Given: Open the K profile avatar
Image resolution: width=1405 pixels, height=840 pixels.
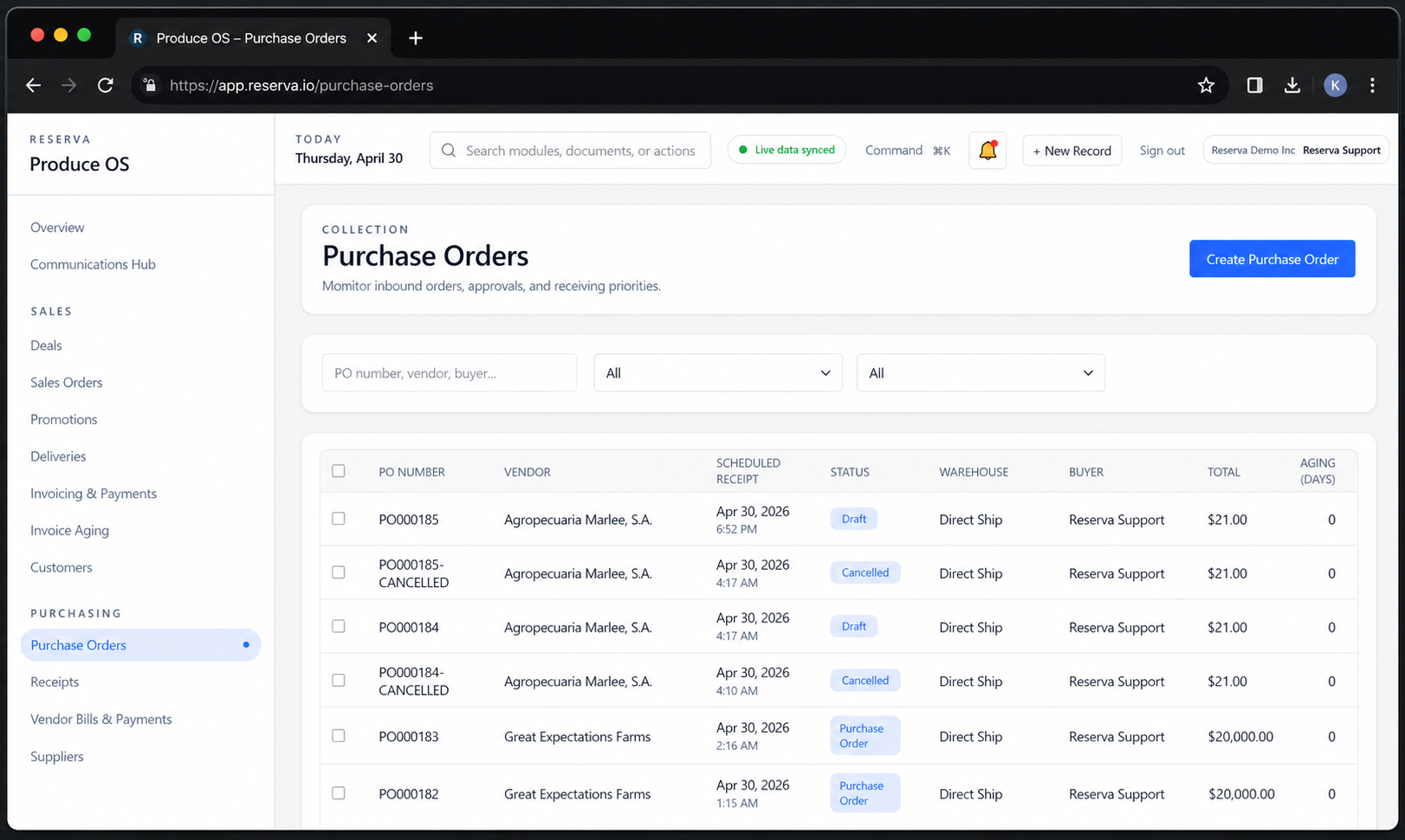Looking at the screenshot, I should click(x=1335, y=85).
